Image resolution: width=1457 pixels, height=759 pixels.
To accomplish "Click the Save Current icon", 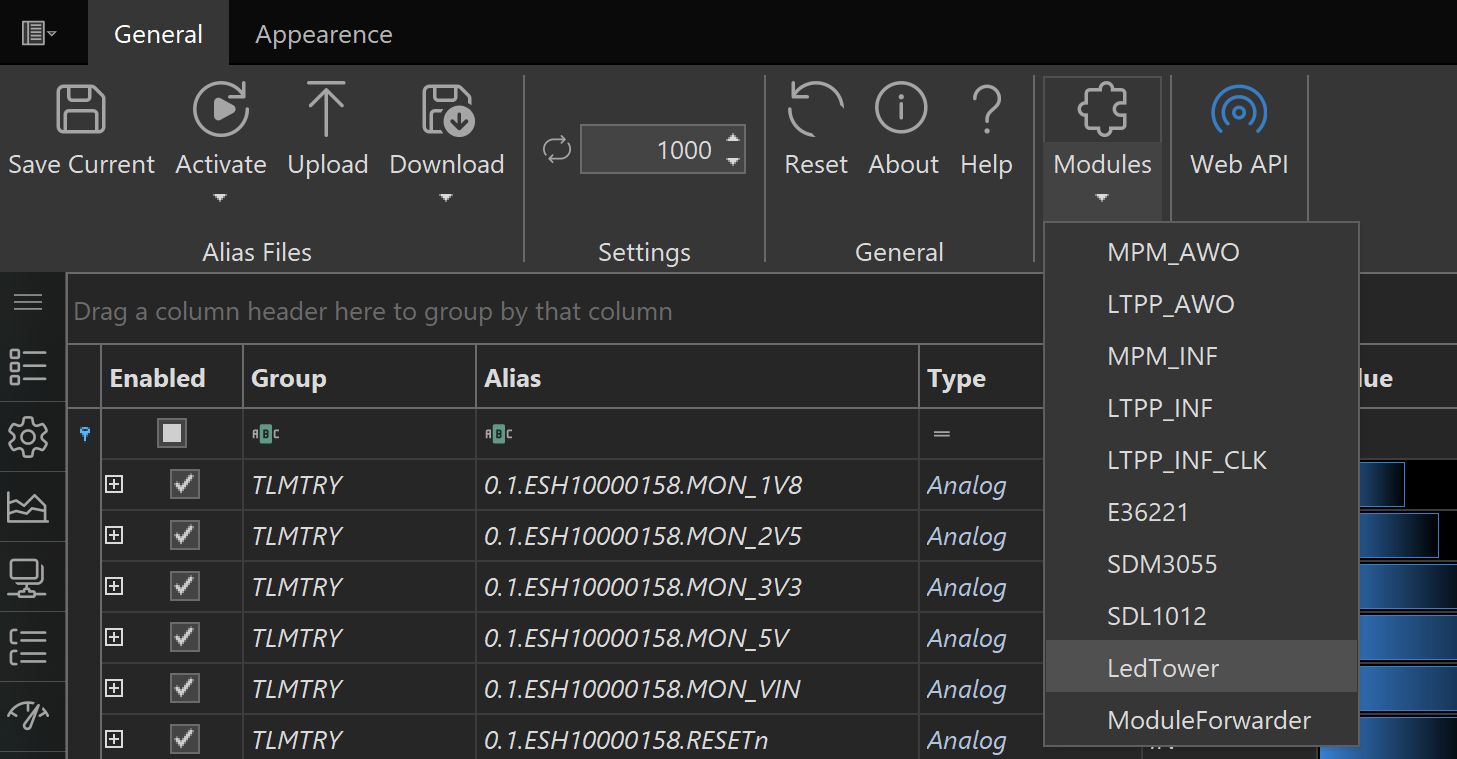I will [x=81, y=110].
